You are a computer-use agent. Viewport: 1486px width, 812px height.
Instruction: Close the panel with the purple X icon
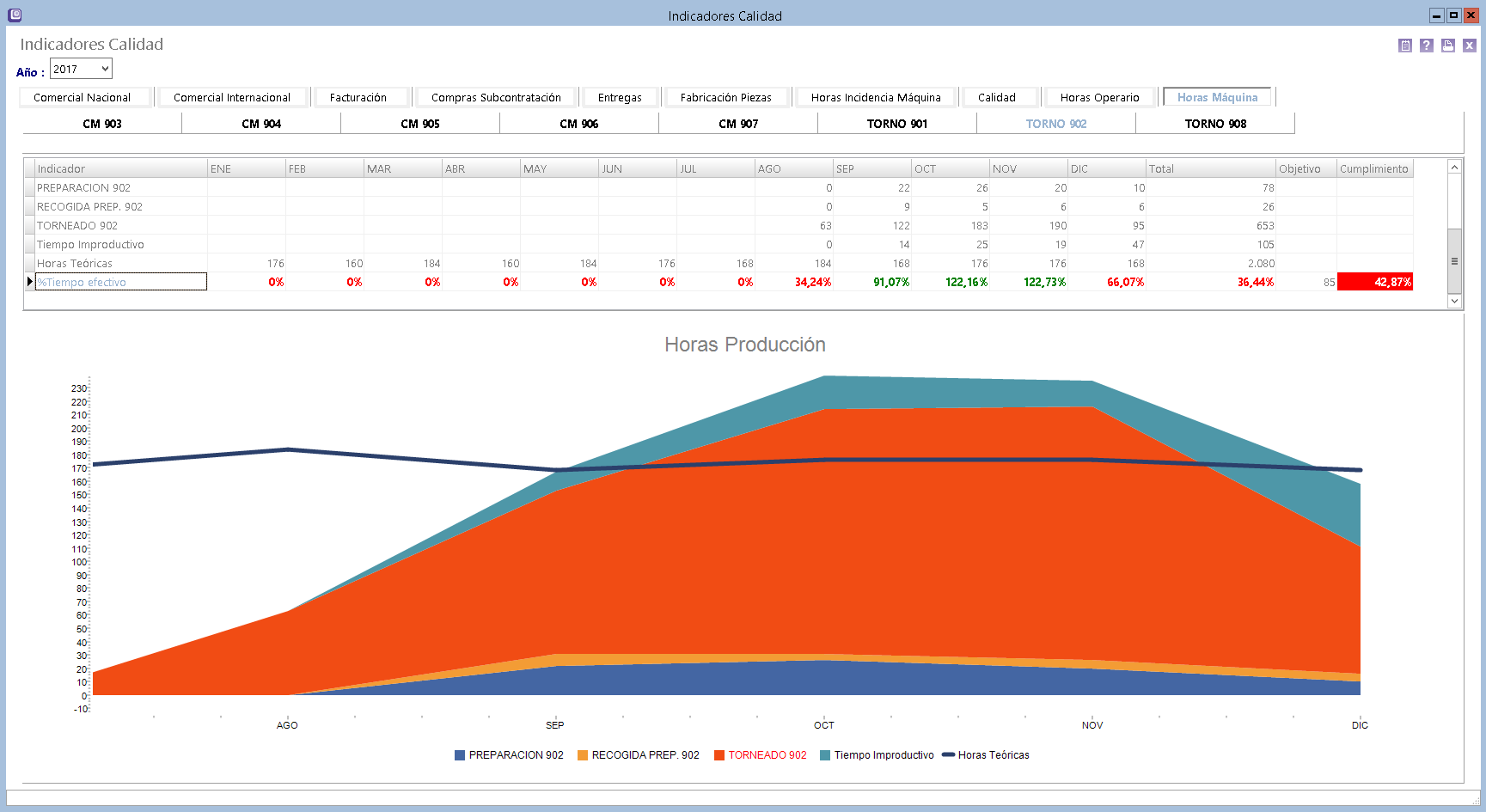pyautogui.click(x=1470, y=46)
